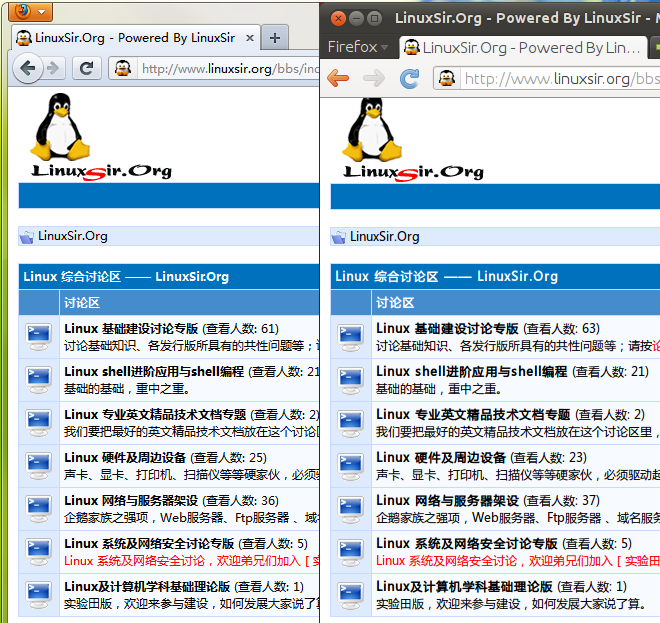Image resolution: width=660 pixels, height=623 pixels.
Task: Click the LinuxSir.Org penguin logo in left window
Action: [x=102, y=137]
